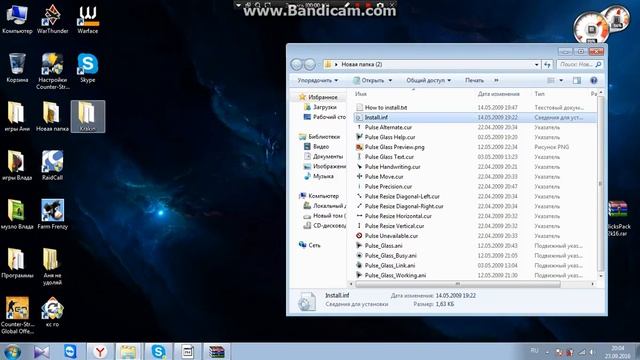Launch WarThunder desktop shortcut
This screenshot has height=360, width=640.
click(52, 19)
